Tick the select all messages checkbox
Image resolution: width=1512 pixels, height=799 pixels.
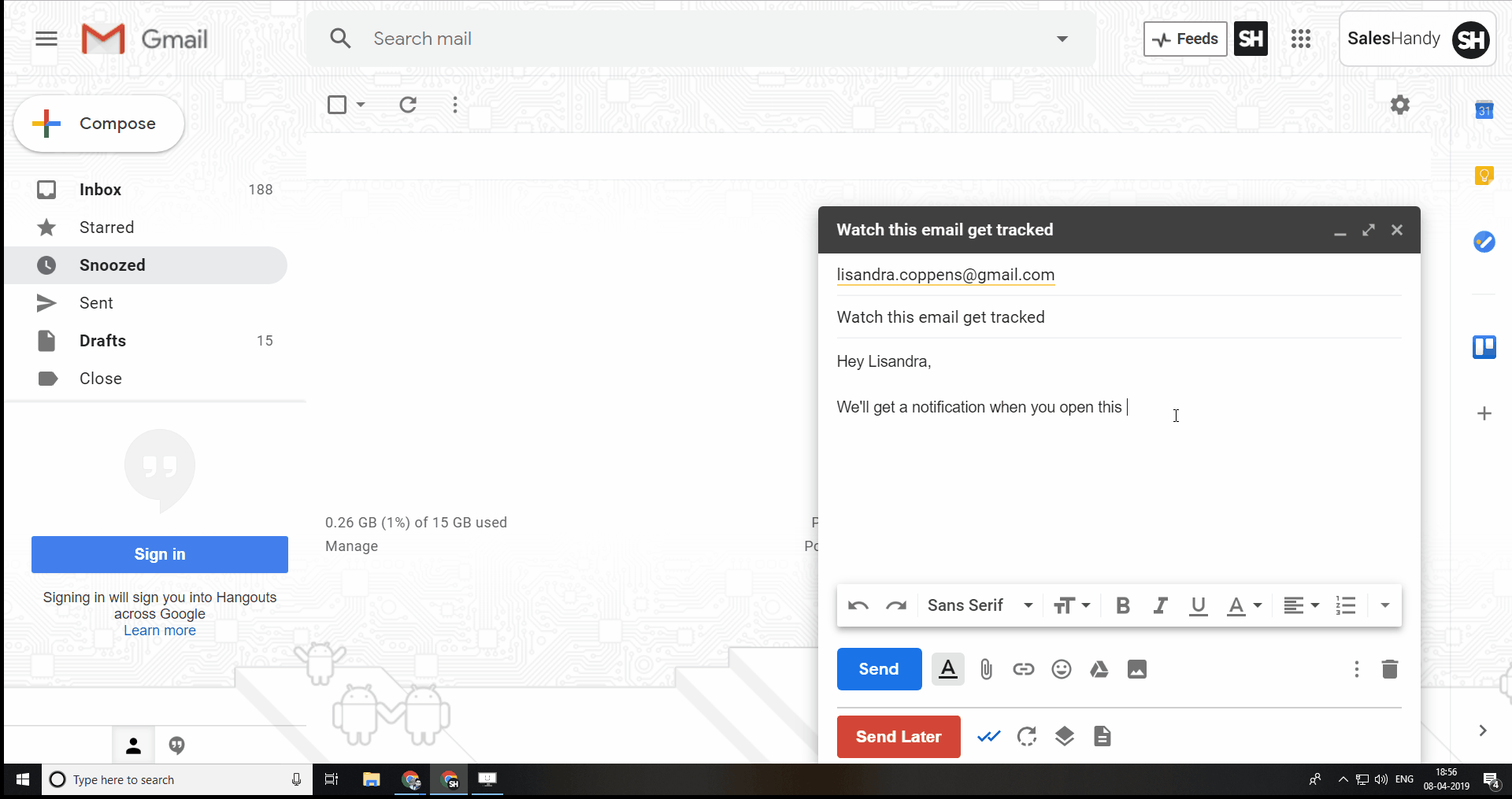coord(337,105)
